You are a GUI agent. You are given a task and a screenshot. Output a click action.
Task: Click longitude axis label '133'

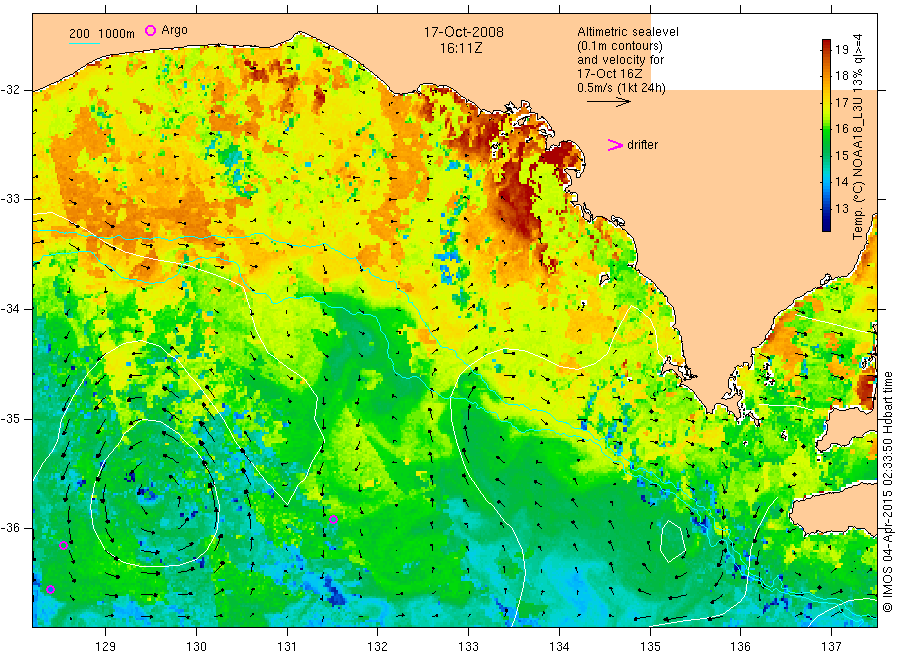(x=468, y=647)
